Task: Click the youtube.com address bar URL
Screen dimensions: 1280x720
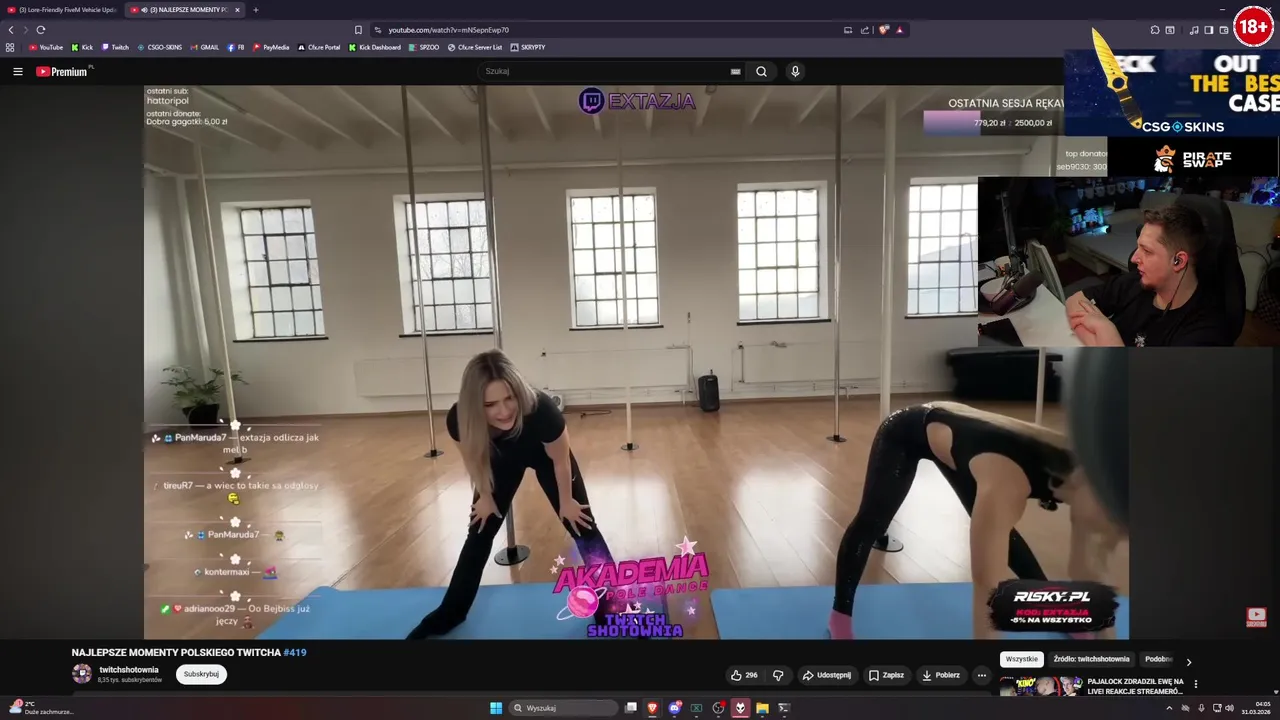Action: (448, 30)
